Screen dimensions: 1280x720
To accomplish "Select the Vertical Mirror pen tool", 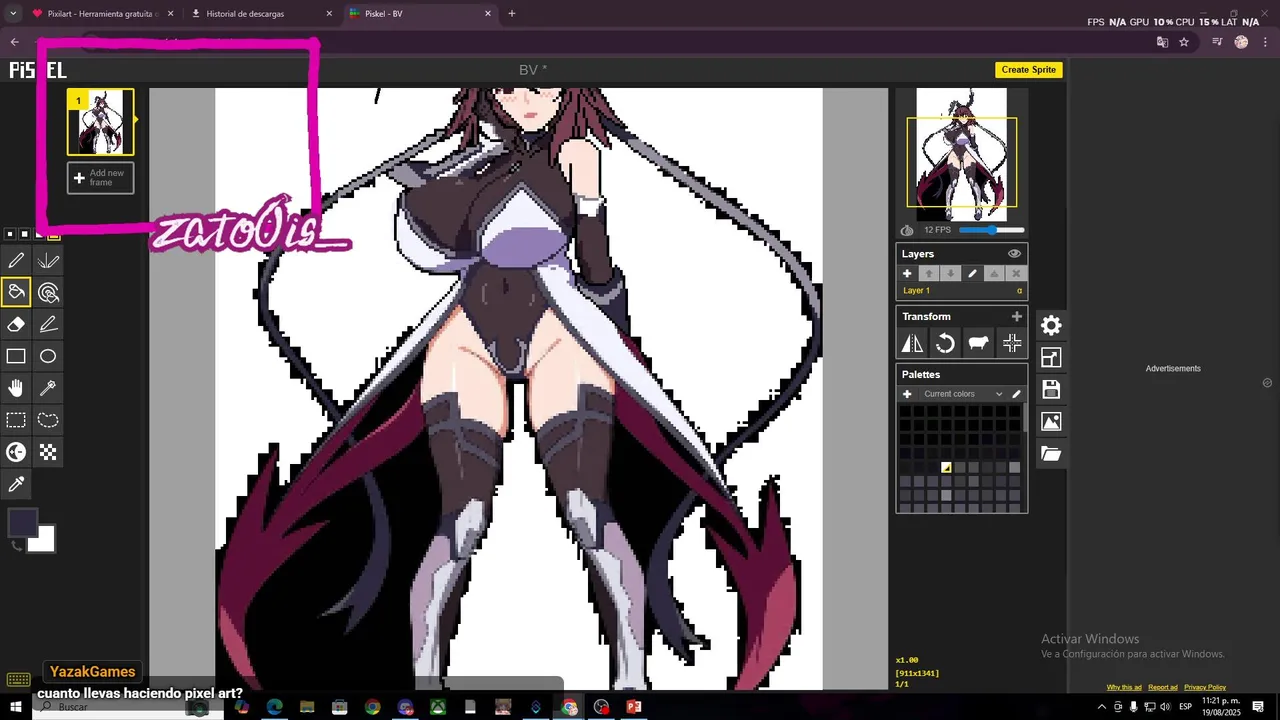I will pos(48,261).
